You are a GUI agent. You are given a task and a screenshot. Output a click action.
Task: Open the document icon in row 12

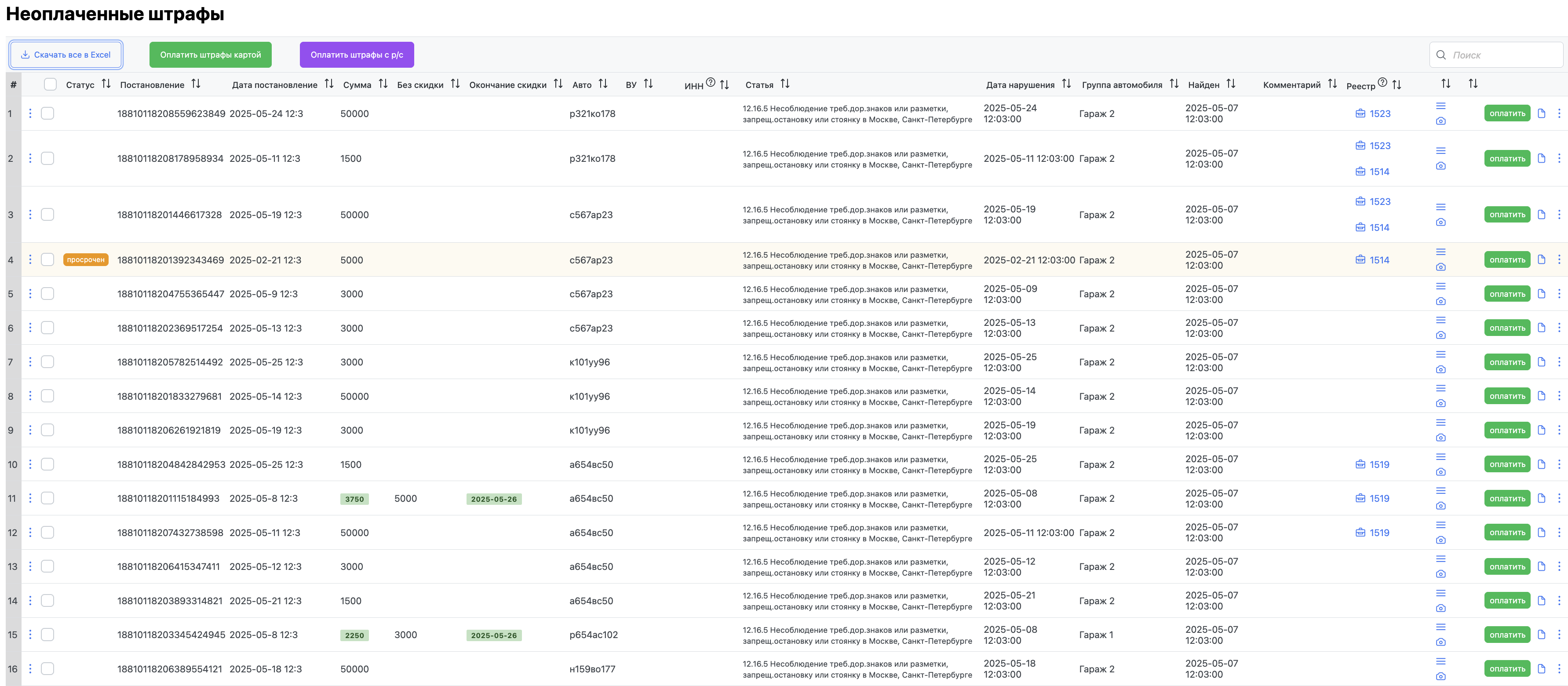click(1541, 532)
